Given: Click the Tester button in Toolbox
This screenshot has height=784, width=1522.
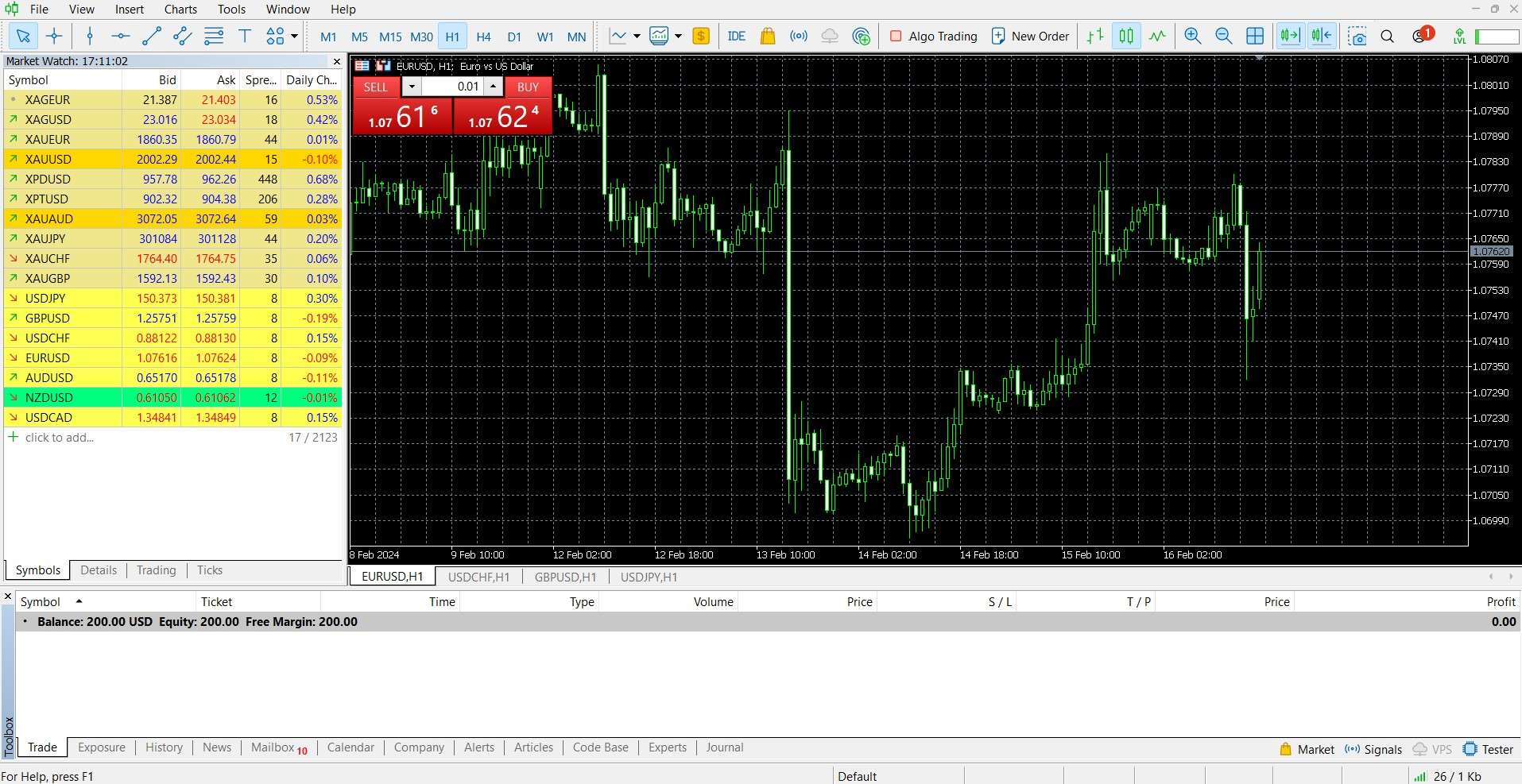Looking at the screenshot, I should [1489, 749].
